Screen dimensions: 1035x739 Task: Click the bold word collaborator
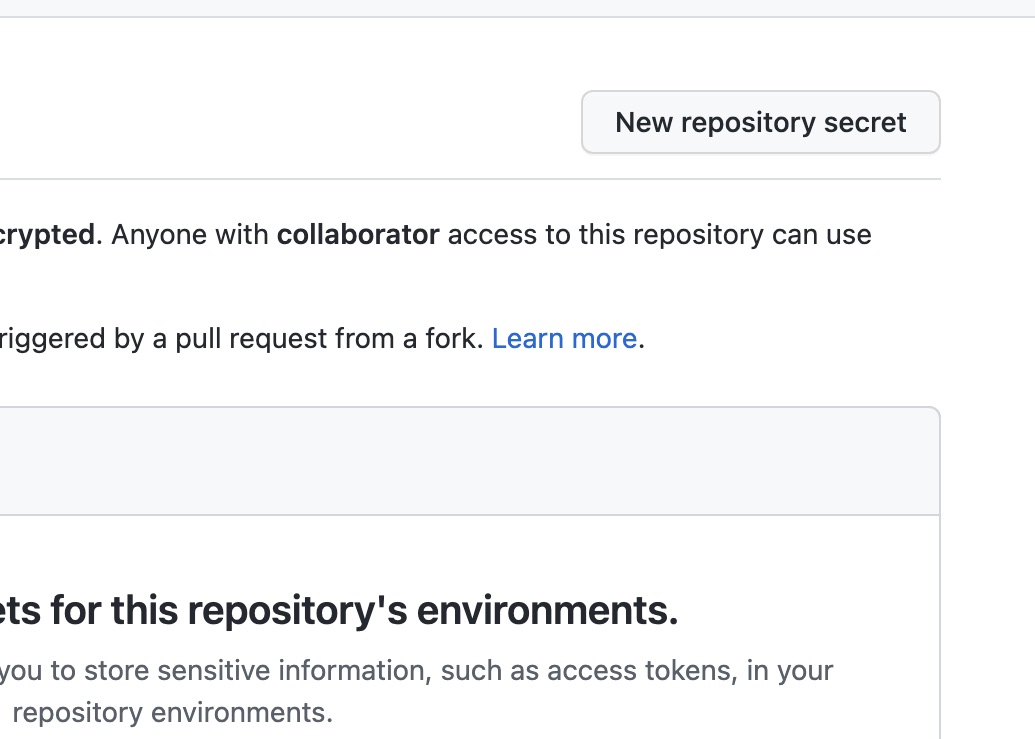tap(358, 235)
